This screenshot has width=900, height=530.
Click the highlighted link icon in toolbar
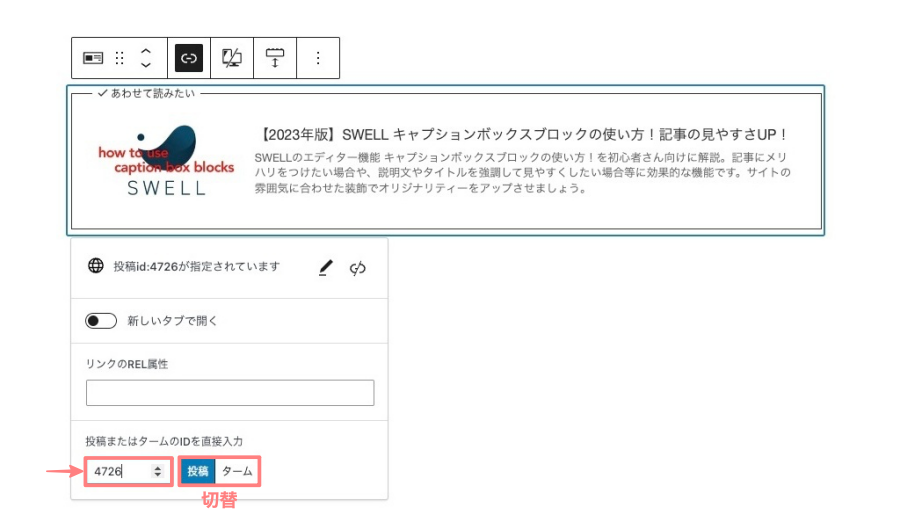coord(189,58)
